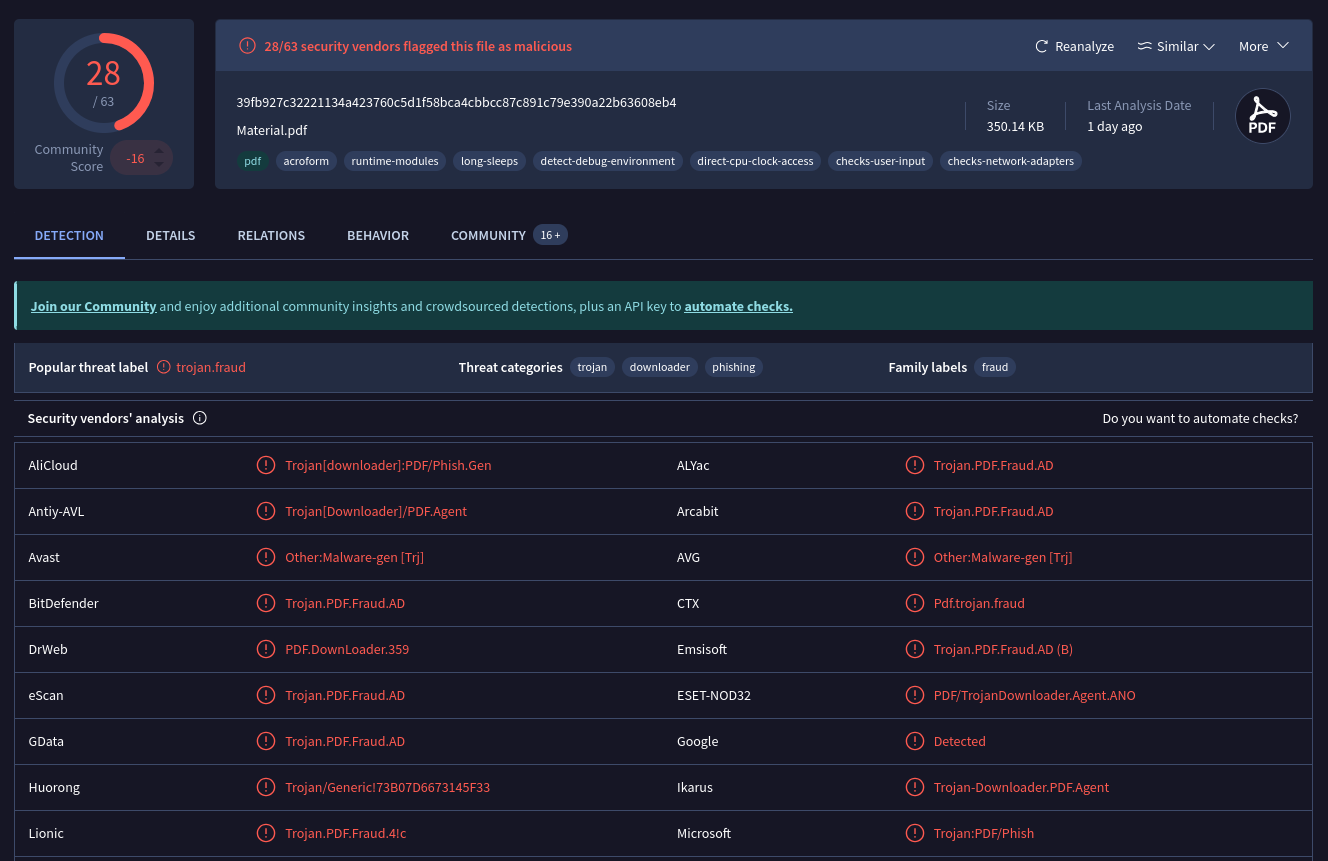Click alert icon in ALYac row

(915, 465)
